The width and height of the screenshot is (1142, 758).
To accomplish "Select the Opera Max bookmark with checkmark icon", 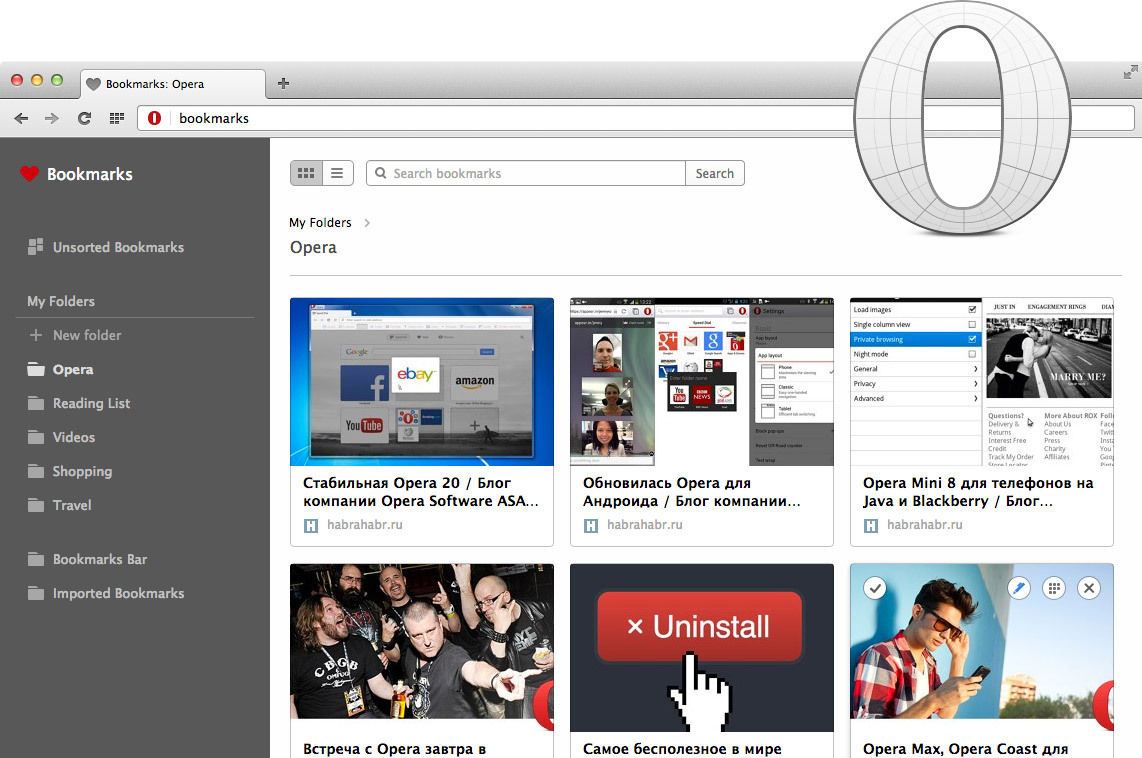I will click(x=875, y=588).
